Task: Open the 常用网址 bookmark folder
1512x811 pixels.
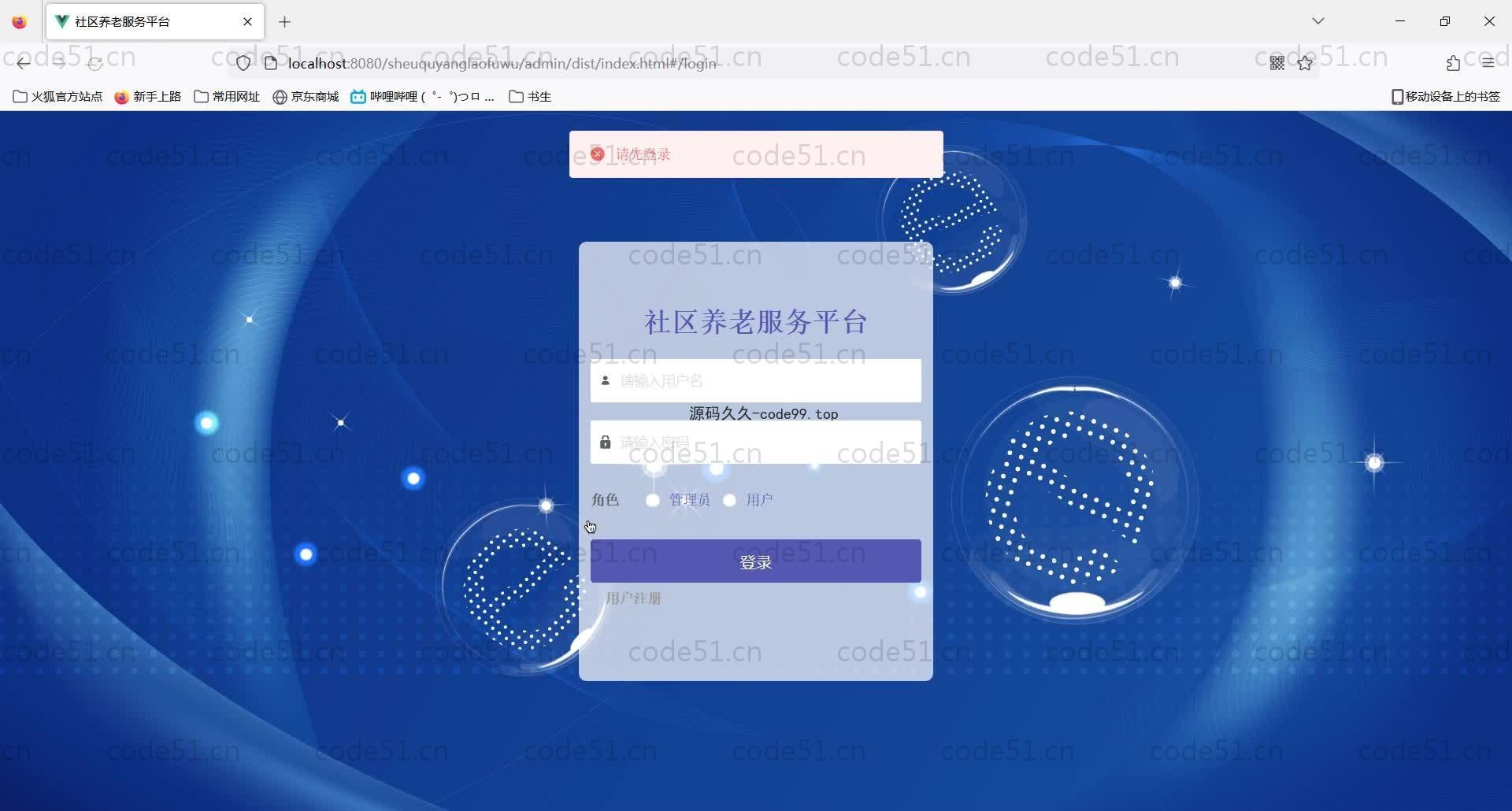Action: [227, 96]
